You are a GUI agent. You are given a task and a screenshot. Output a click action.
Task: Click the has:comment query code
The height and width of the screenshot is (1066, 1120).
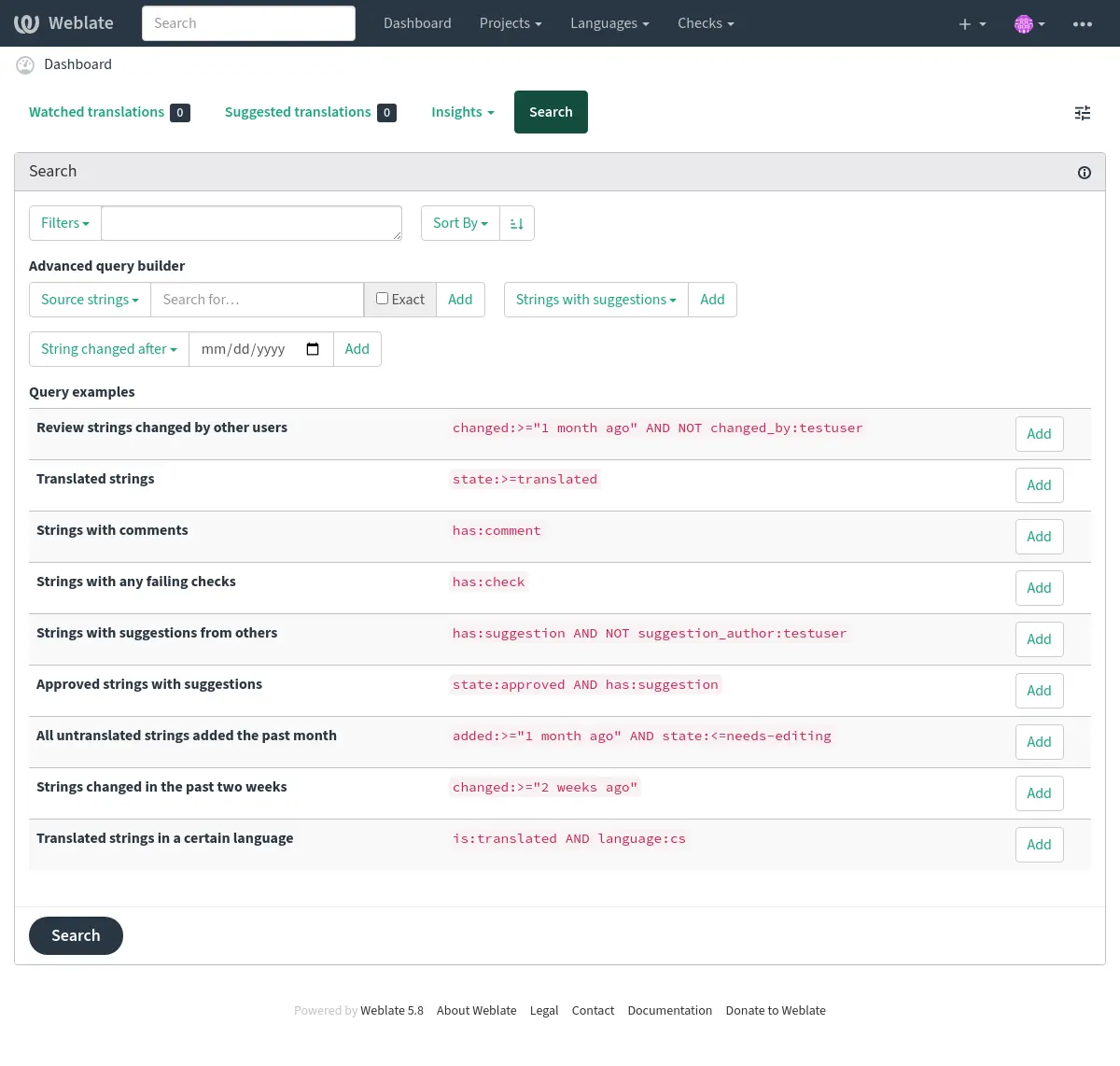point(497,531)
